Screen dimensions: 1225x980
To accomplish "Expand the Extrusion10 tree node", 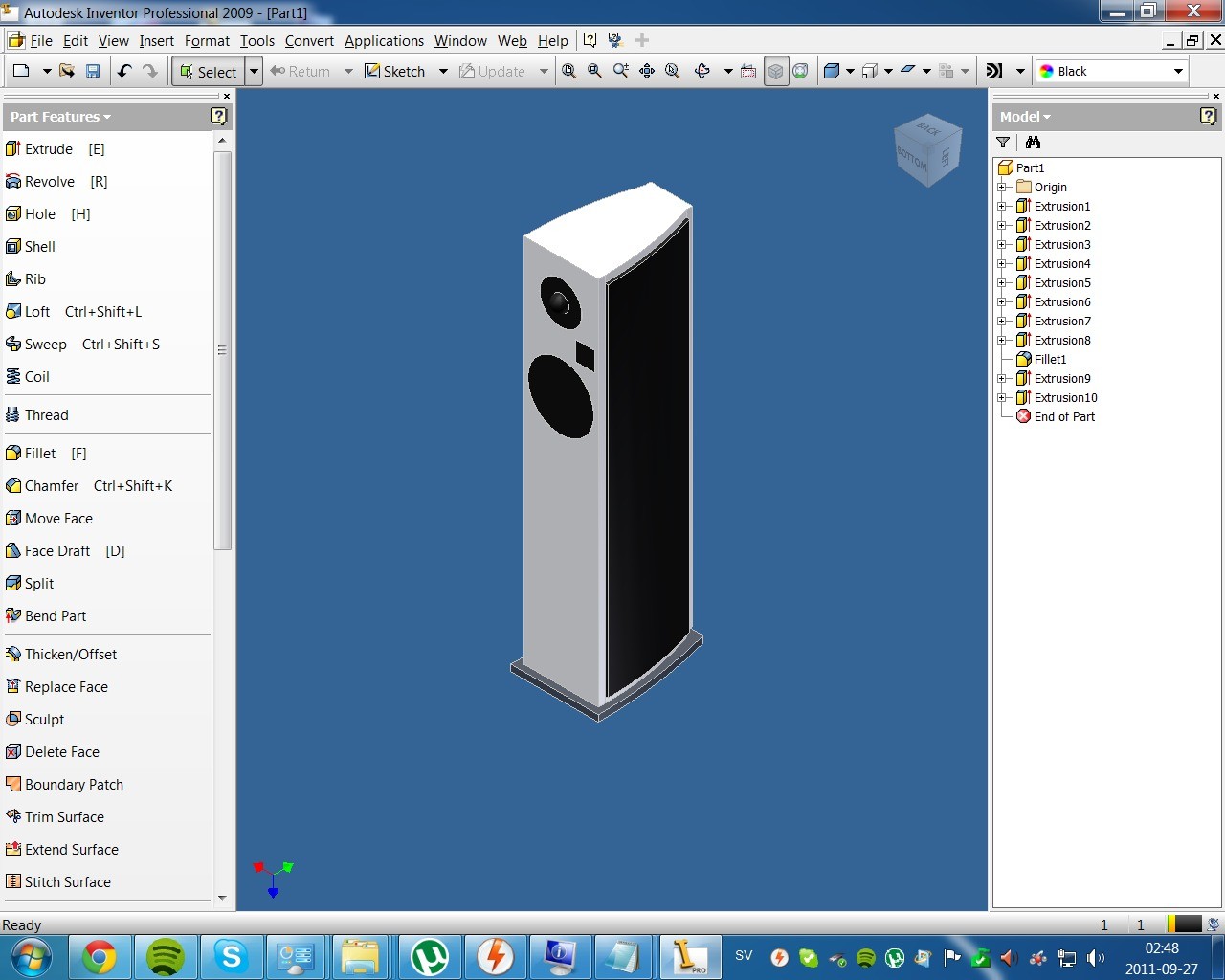I will click(1002, 398).
